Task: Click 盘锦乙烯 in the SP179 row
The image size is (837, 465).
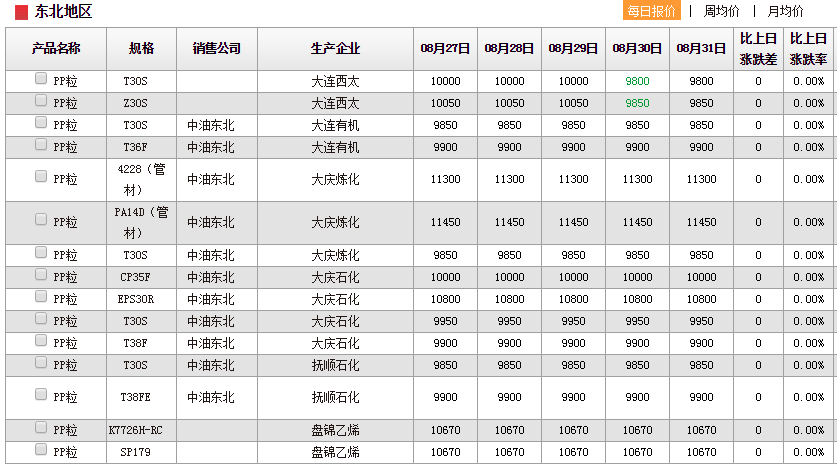Action: click(x=335, y=452)
